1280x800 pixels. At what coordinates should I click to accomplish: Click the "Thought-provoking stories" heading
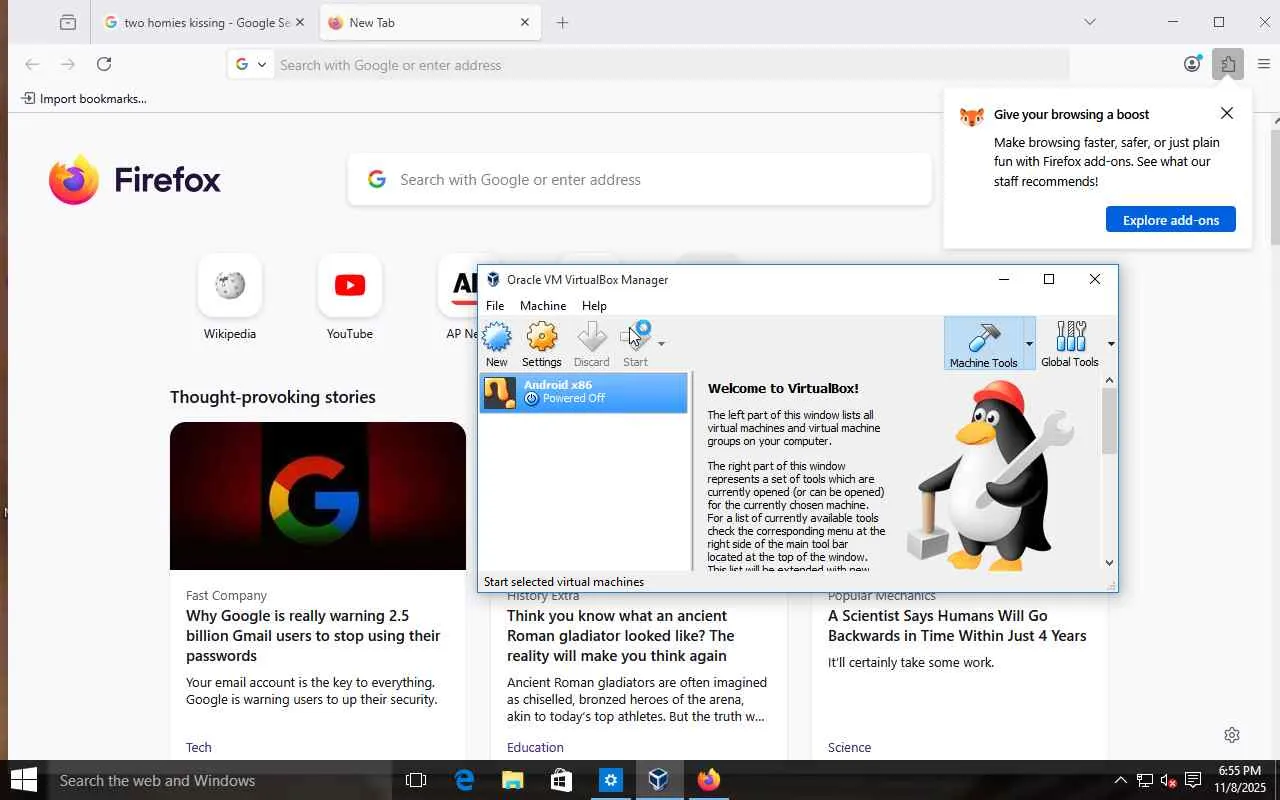click(273, 397)
